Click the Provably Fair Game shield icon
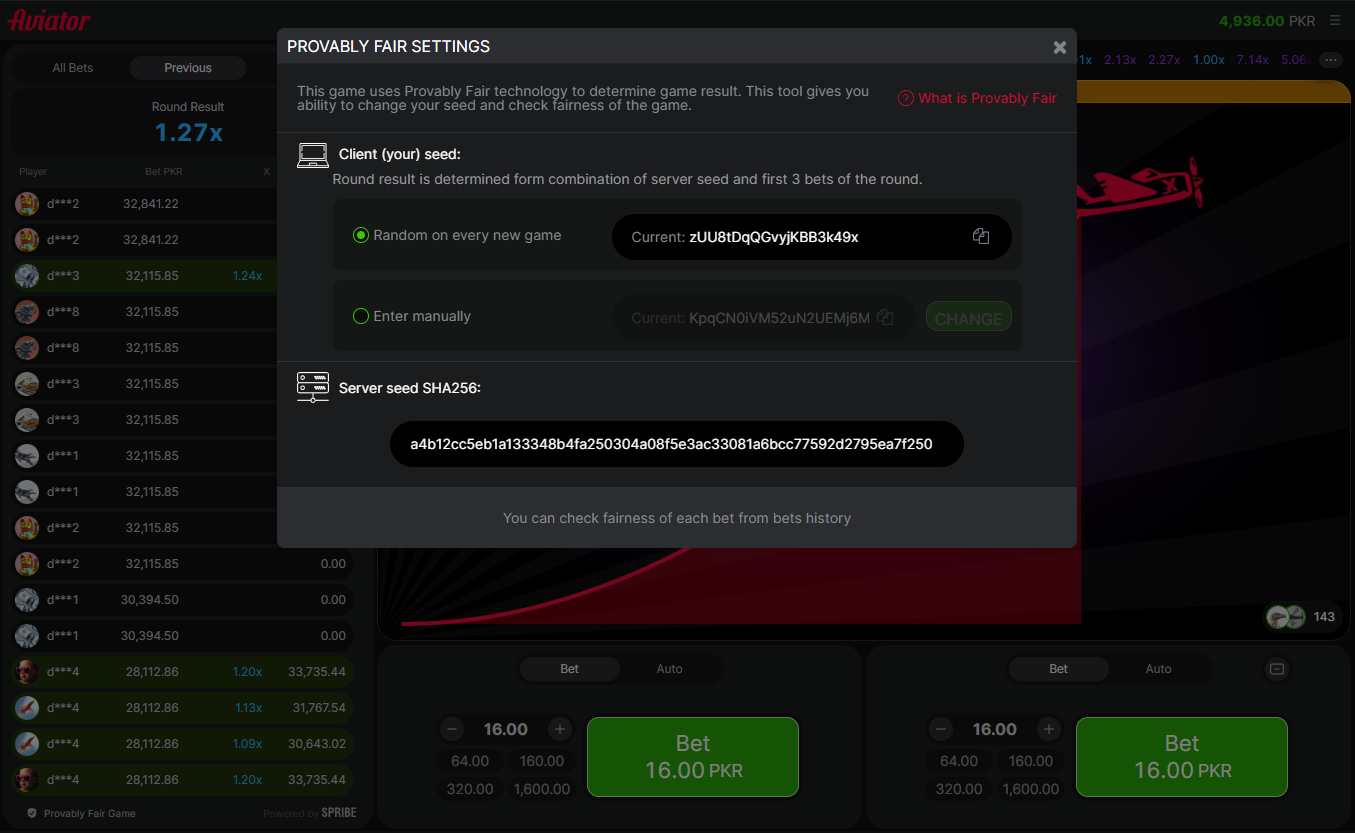 [x=32, y=813]
